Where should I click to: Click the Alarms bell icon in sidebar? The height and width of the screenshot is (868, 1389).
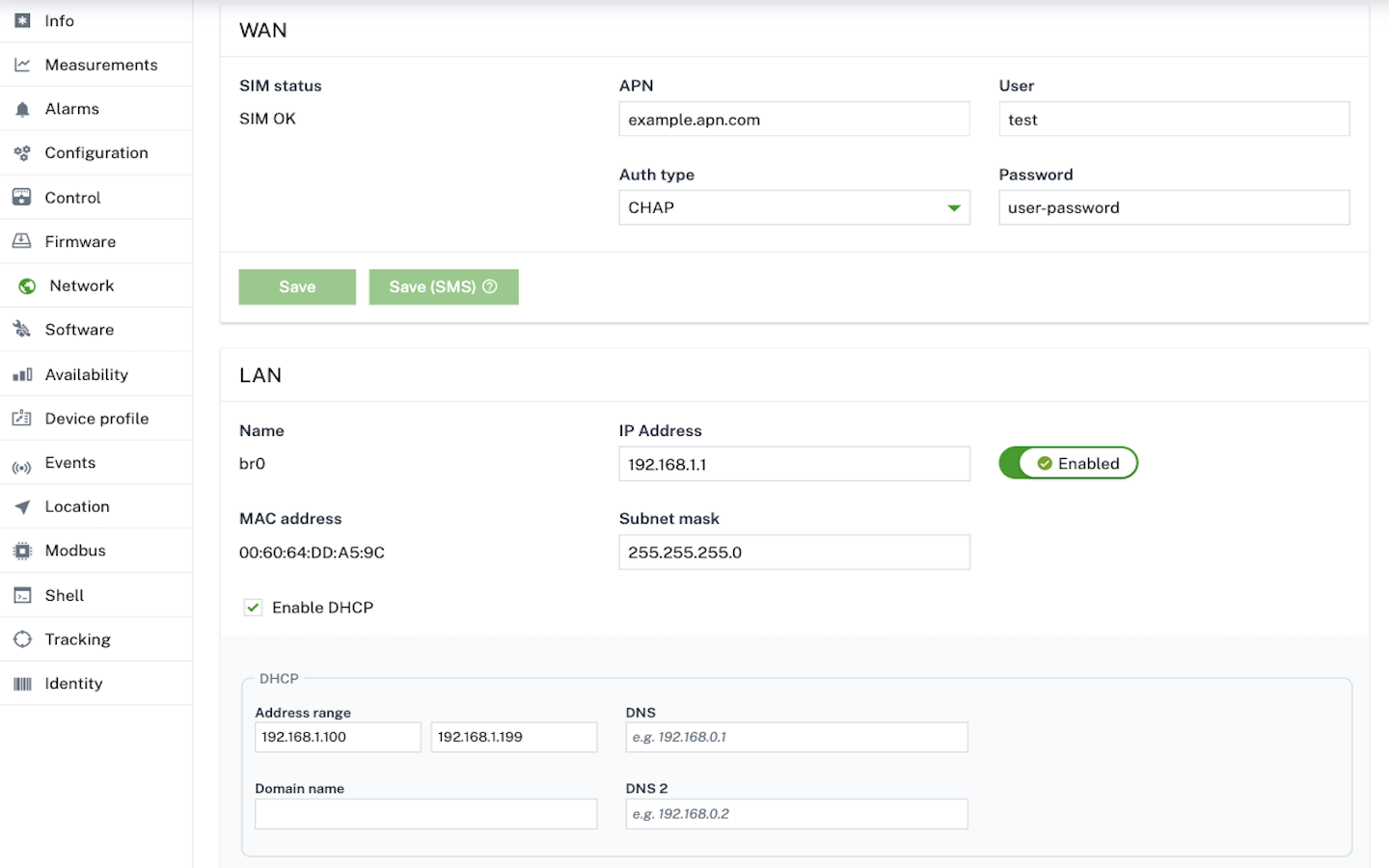(x=22, y=110)
